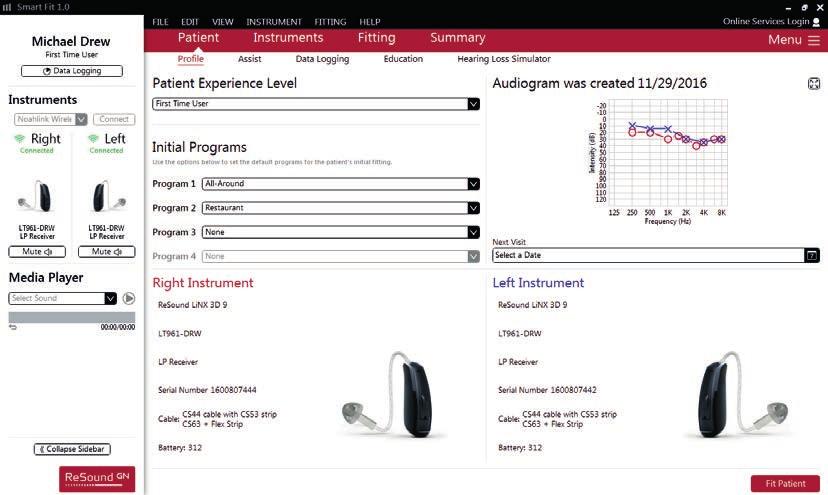Click the sidebar Data Logging button

[x=72, y=71]
